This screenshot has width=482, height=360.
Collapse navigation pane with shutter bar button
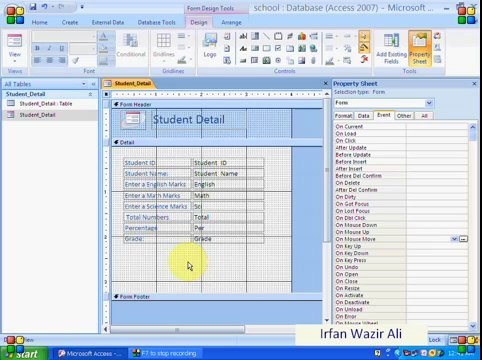pos(93,84)
